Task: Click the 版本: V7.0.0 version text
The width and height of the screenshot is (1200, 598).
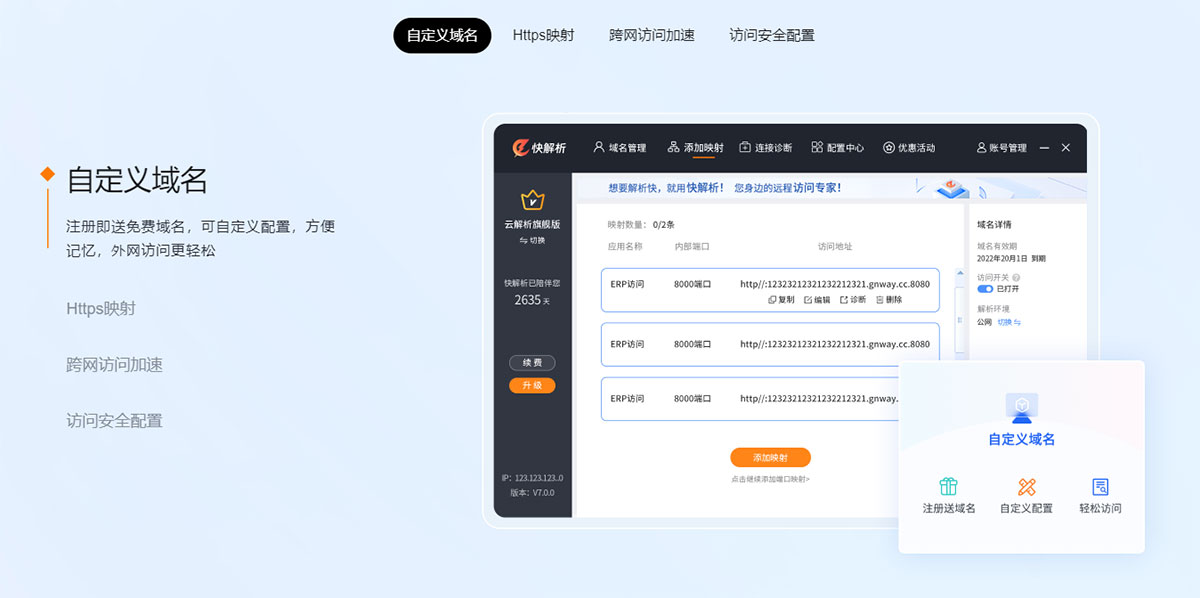Action: (x=532, y=492)
